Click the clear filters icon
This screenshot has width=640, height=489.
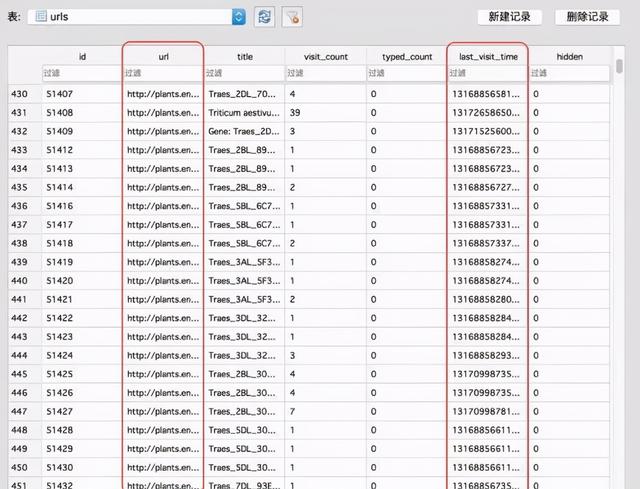pos(292,17)
